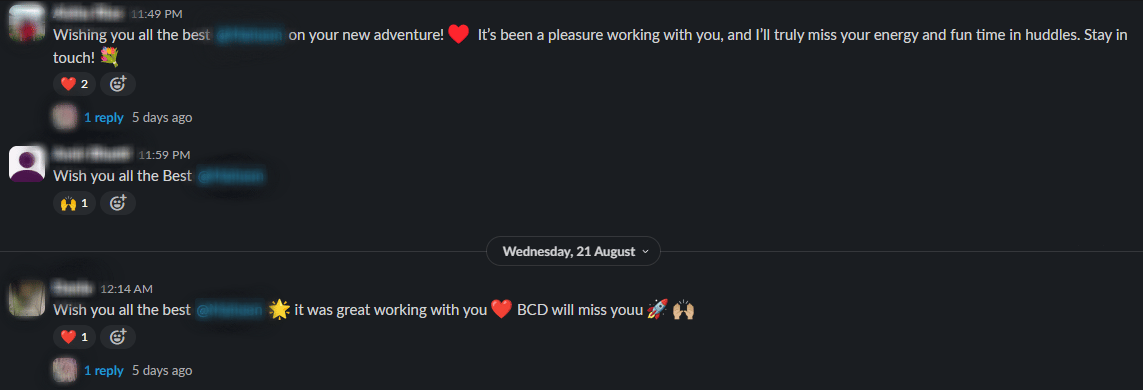
Task: Click the mention in the 11:59 PM message
Action: [x=230, y=176]
